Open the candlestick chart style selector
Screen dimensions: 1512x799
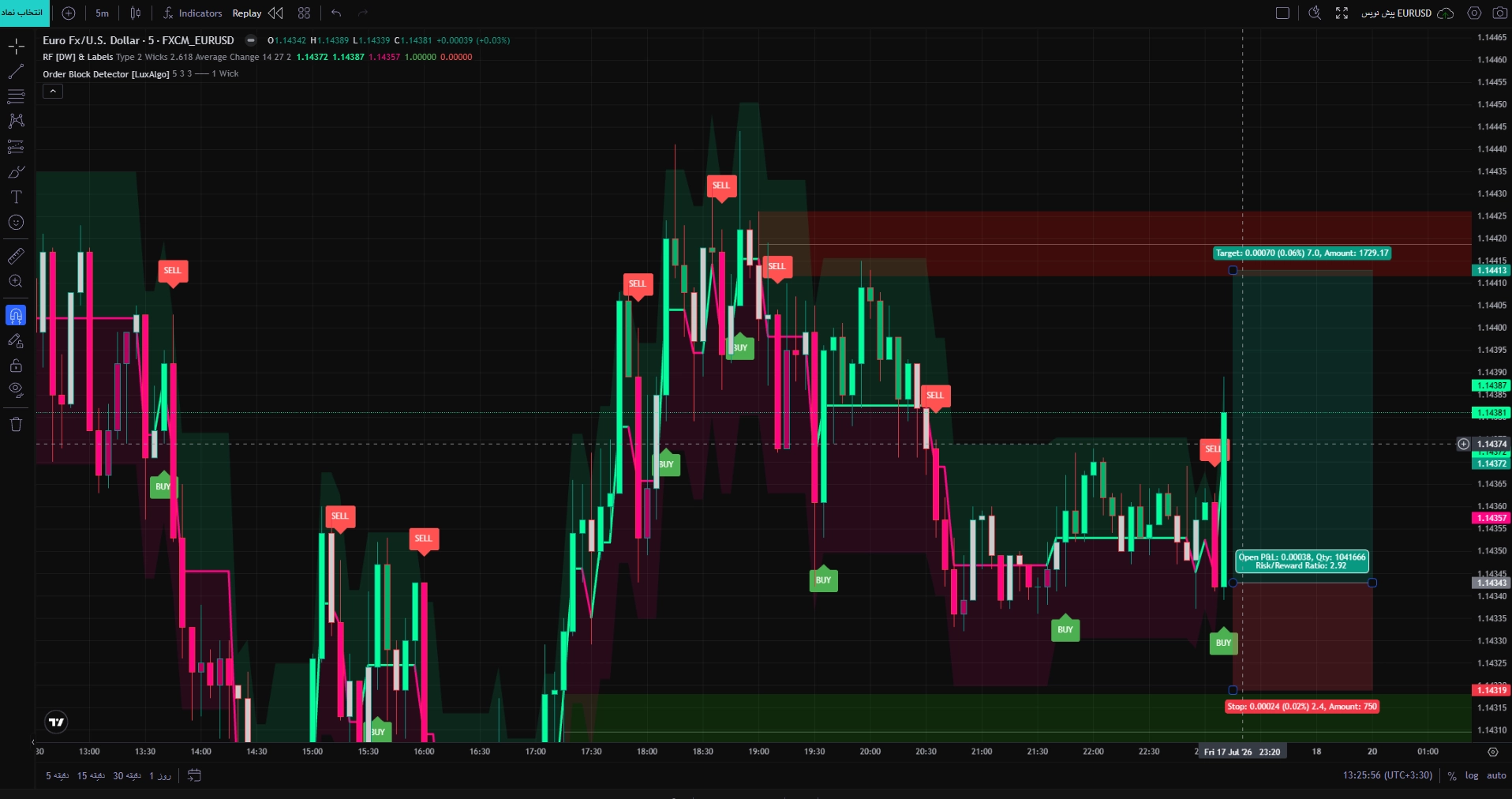point(136,13)
